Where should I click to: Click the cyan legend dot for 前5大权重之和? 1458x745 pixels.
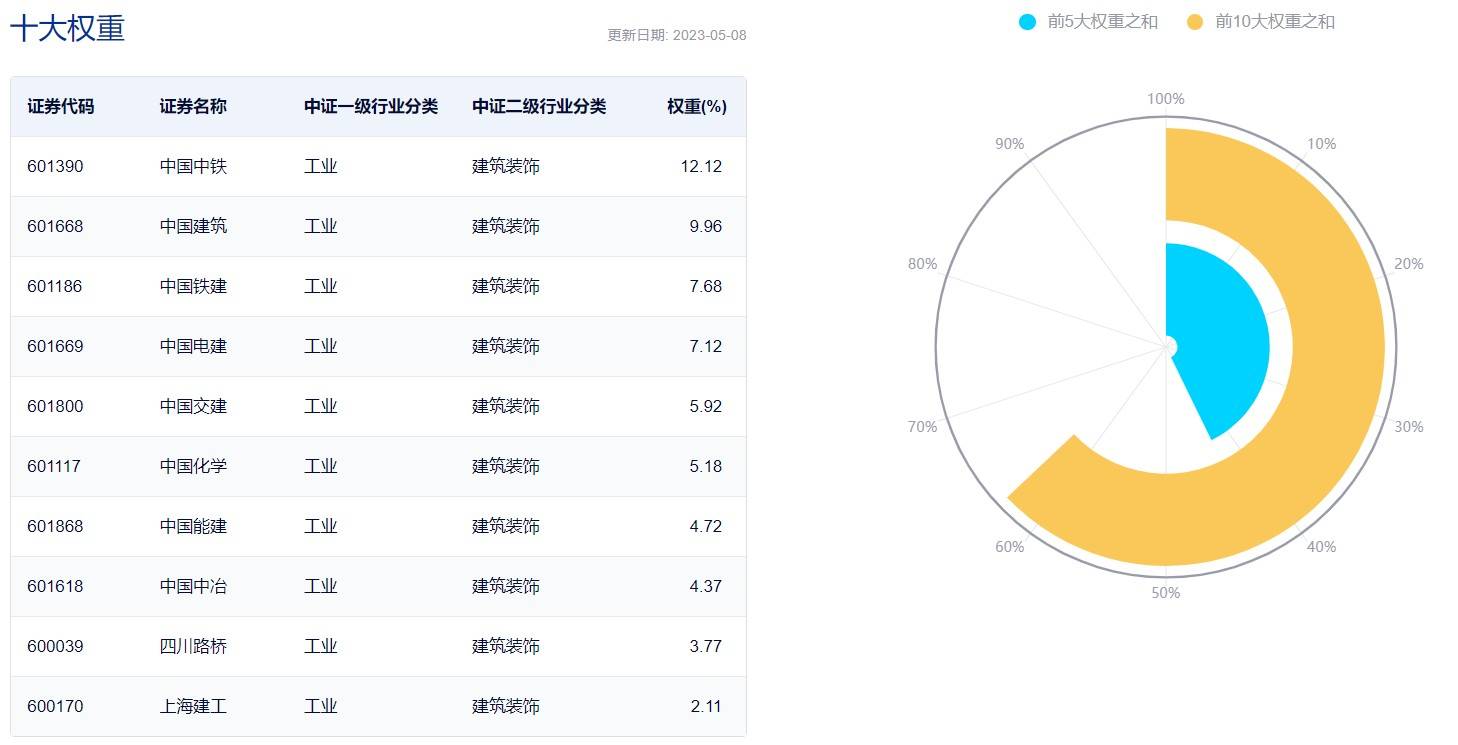point(1028,22)
